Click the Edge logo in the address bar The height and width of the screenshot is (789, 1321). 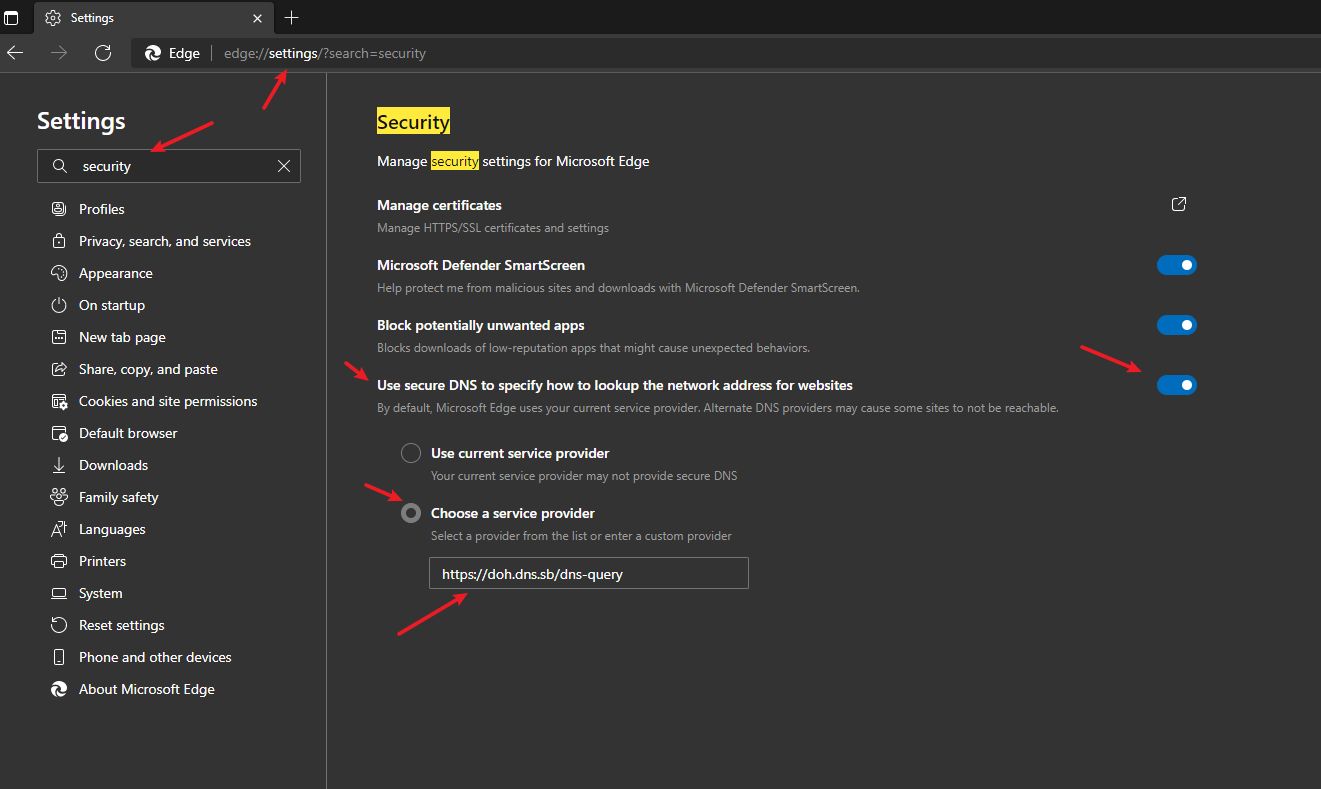pos(153,53)
